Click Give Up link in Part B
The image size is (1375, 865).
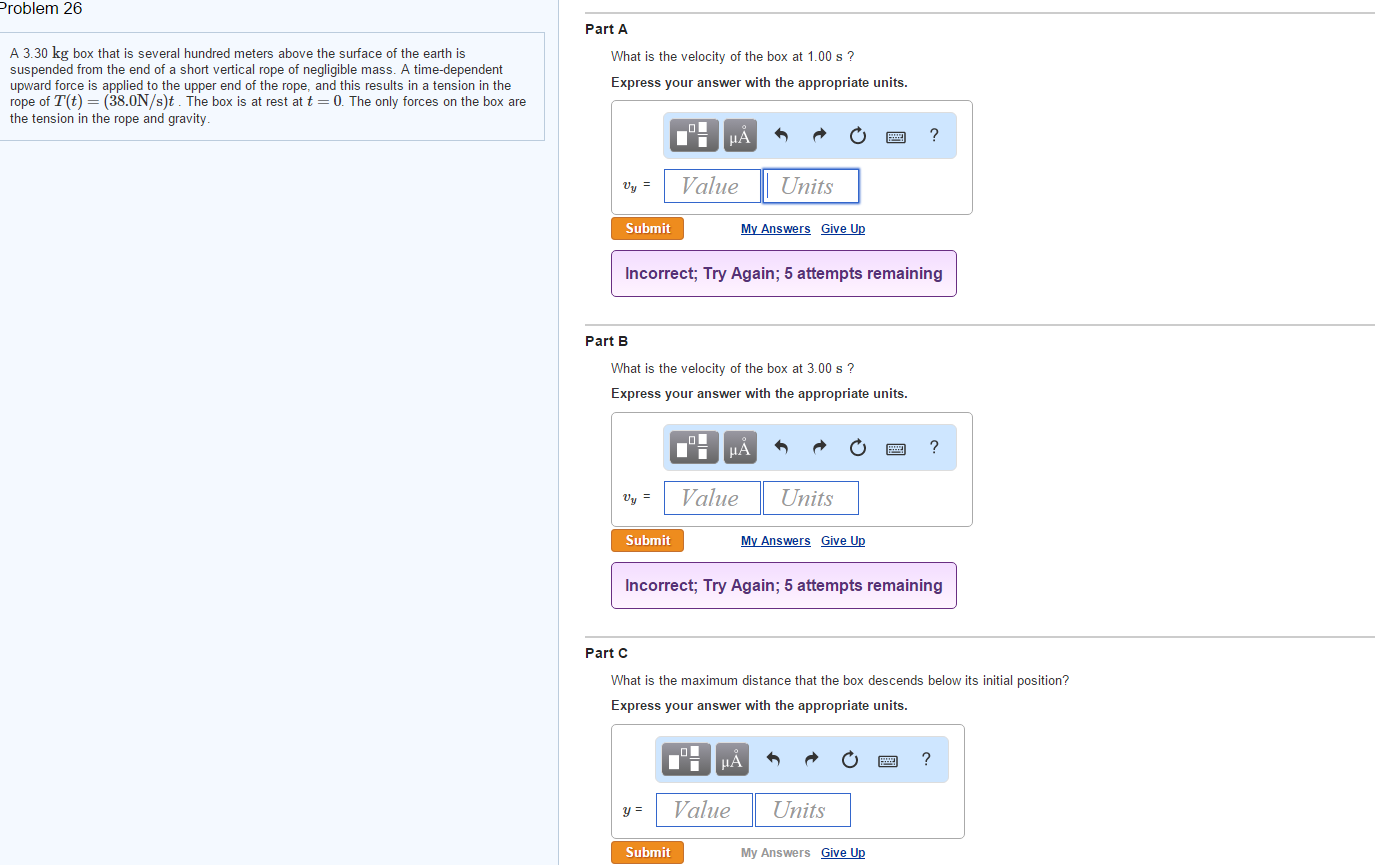coord(842,540)
